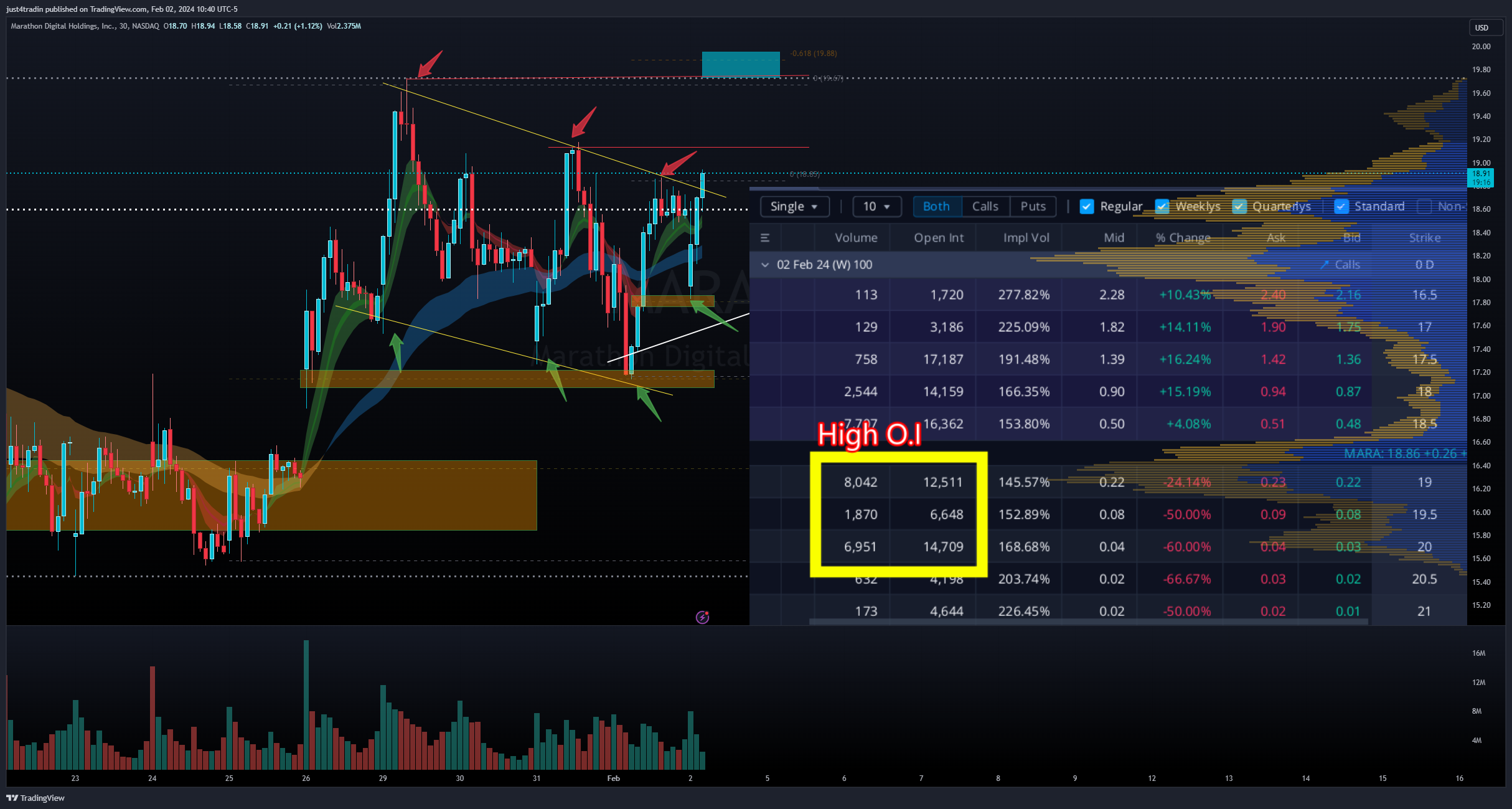1512x809 pixels.
Task: Sort by the Impl Vol column header
Action: pyautogui.click(x=1026, y=238)
